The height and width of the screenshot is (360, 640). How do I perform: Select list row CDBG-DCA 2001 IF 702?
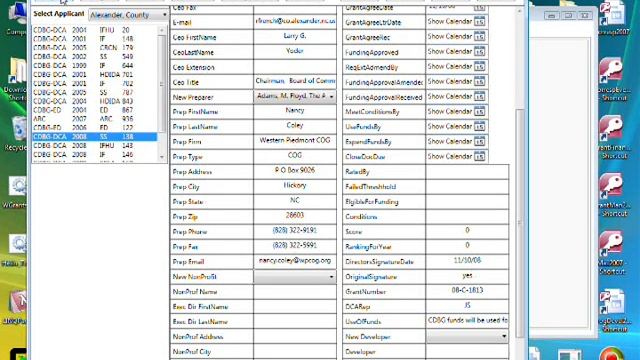coord(94,83)
